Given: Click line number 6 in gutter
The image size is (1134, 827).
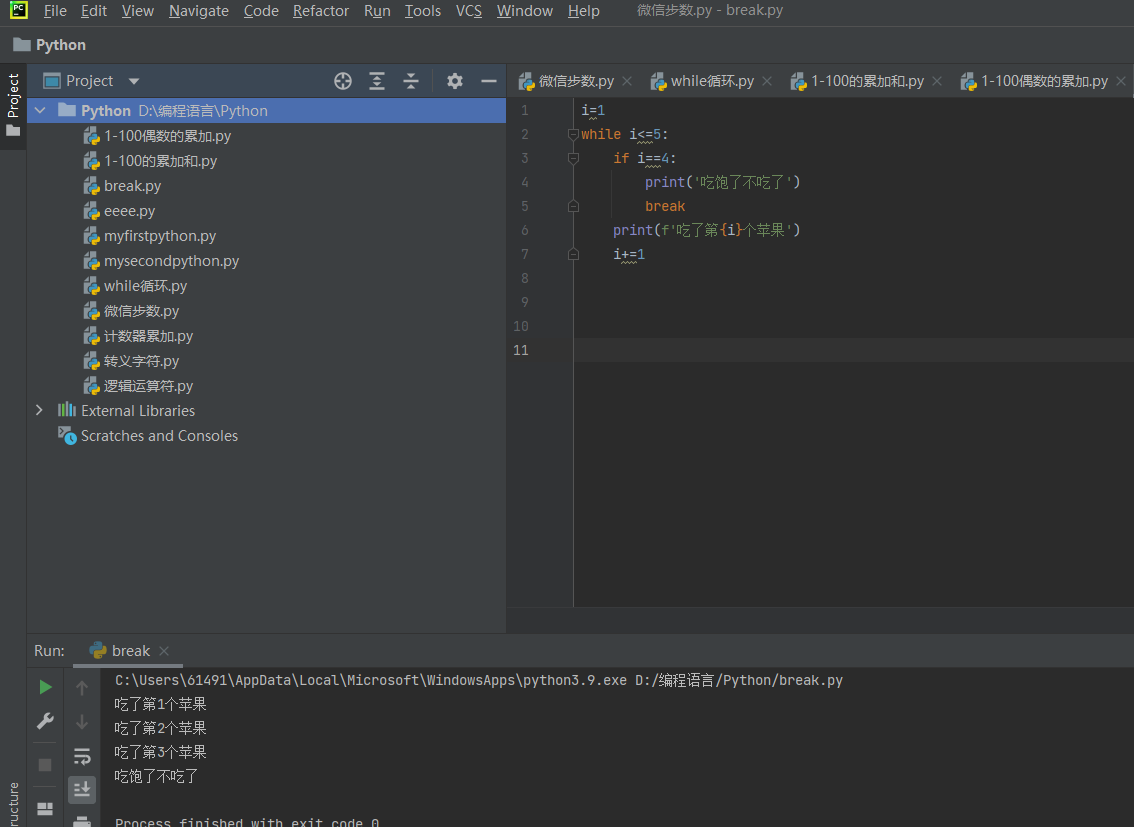Looking at the screenshot, I should tap(524, 230).
